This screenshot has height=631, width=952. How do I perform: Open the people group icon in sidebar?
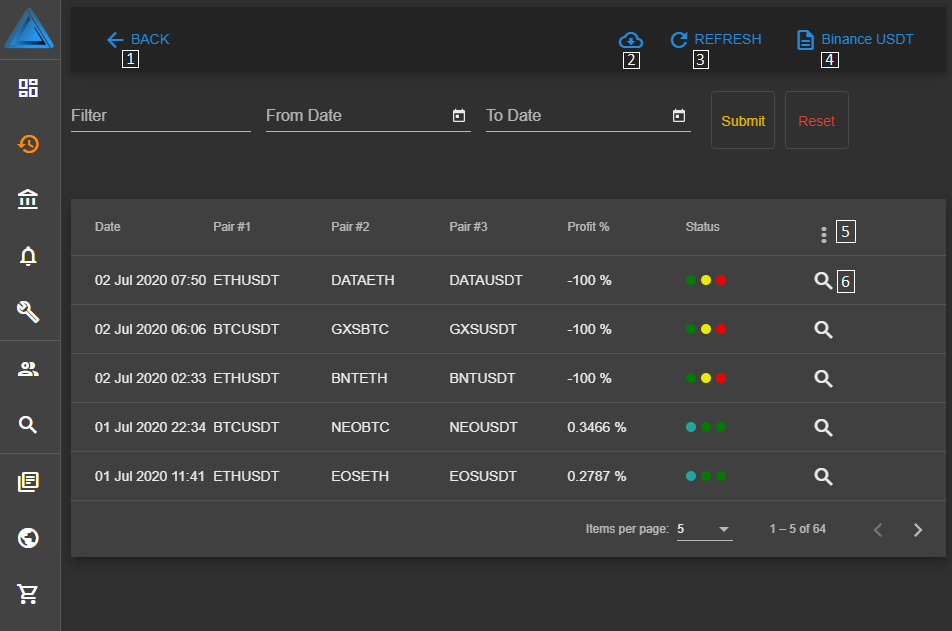28,369
